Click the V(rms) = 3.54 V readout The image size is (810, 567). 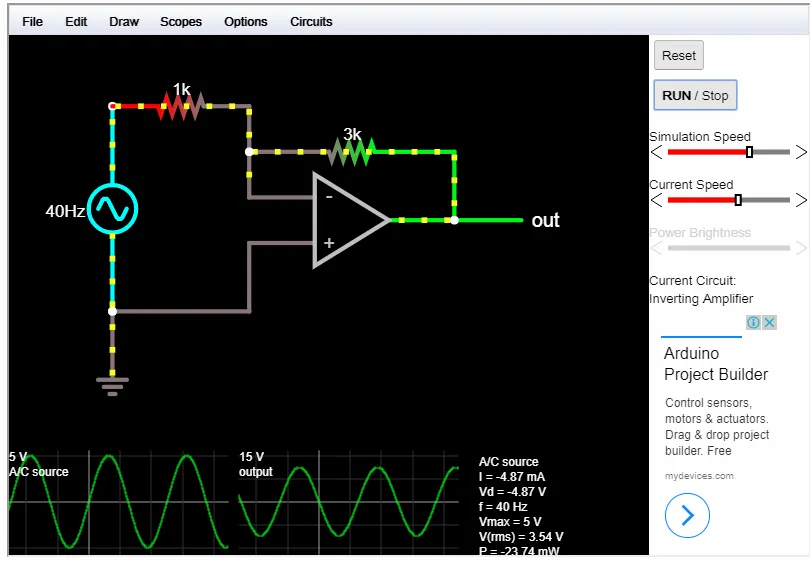(x=521, y=537)
